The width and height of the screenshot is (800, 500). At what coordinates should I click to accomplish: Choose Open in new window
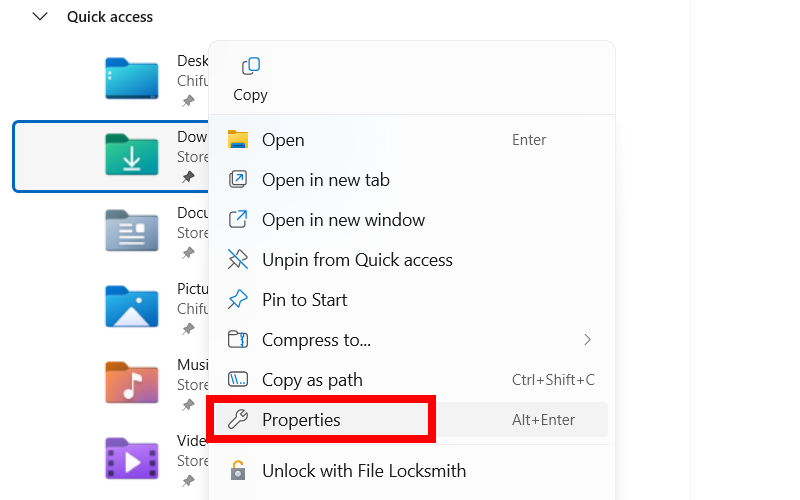tap(343, 220)
